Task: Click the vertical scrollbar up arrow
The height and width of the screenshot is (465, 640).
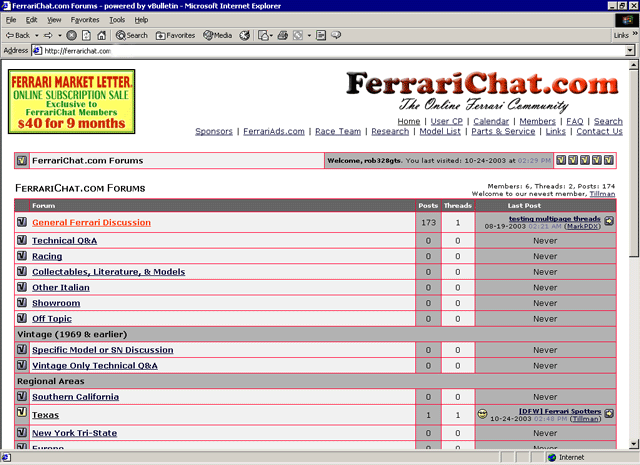Action: (633, 65)
